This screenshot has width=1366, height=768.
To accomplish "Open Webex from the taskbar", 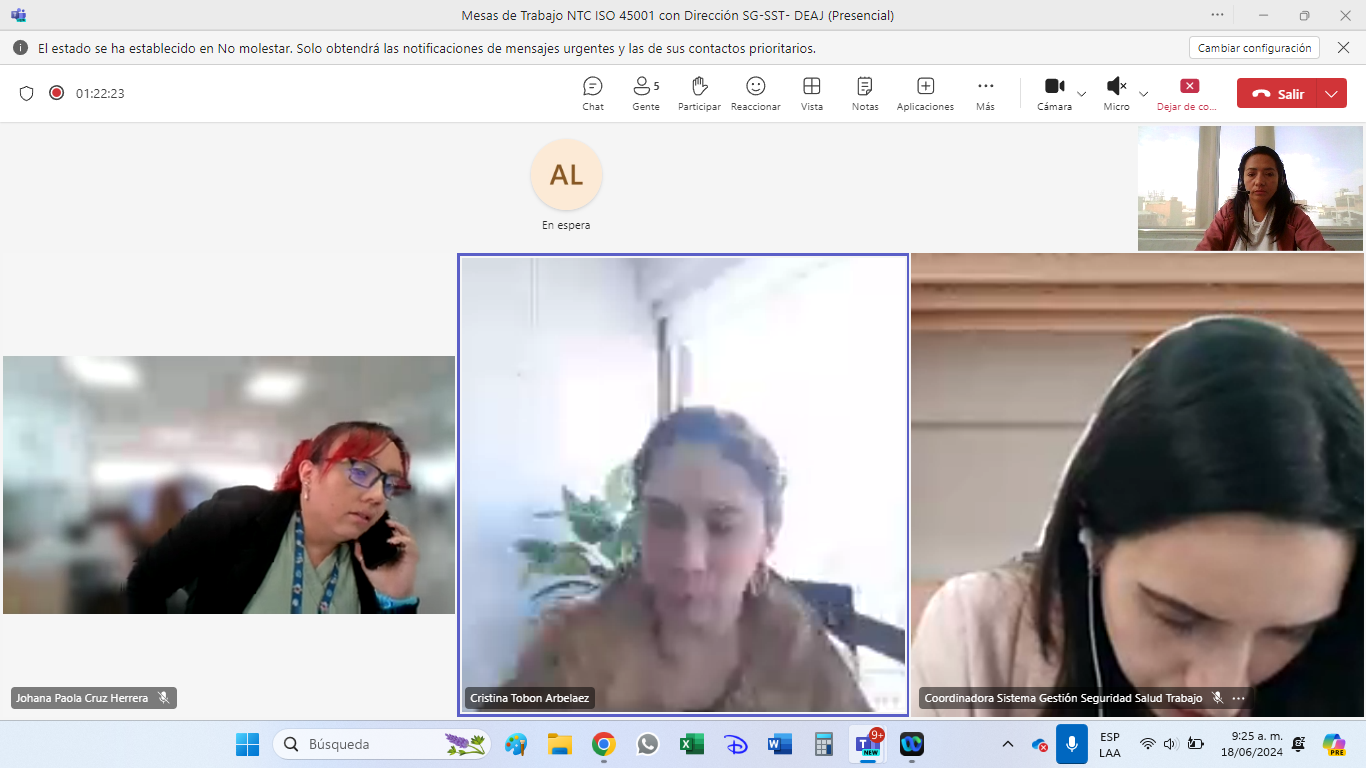I will click(x=911, y=744).
